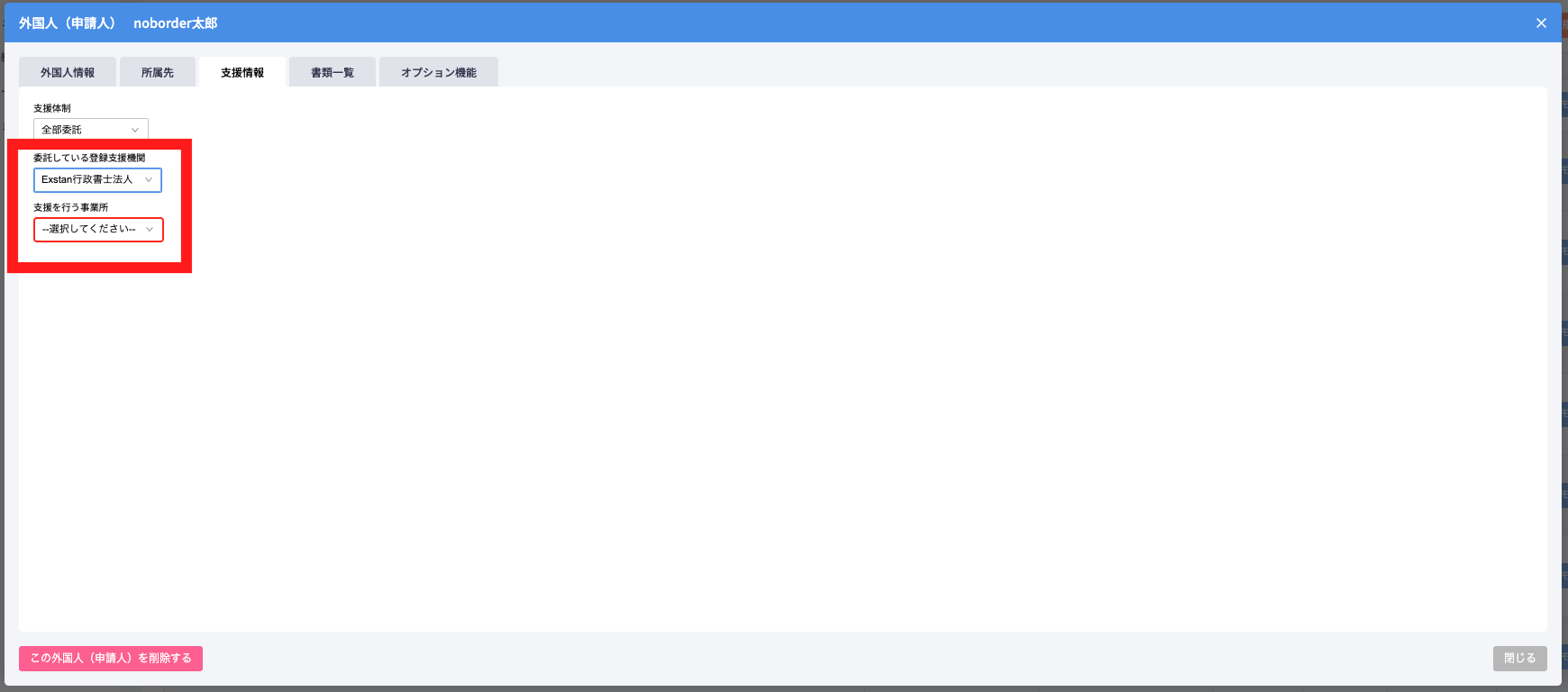
Task: Click この外国人（申請人）を削除する button
Action: click(x=111, y=659)
